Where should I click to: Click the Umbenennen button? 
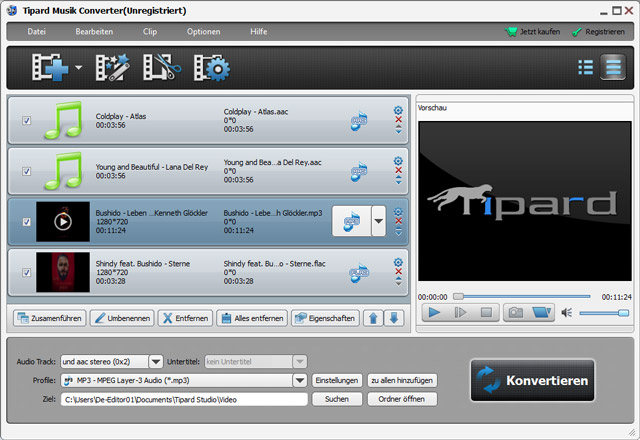coord(122,318)
